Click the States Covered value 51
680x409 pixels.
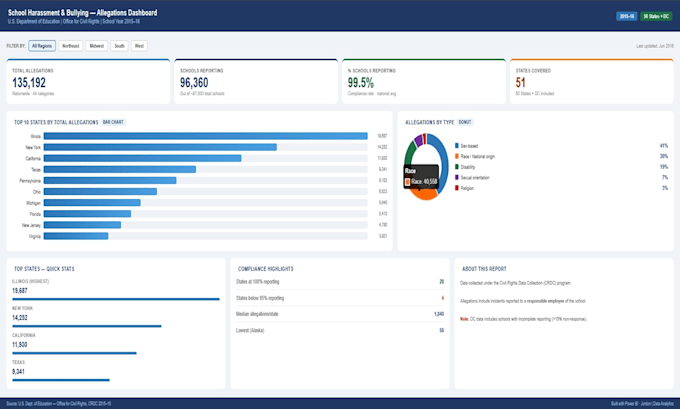pos(520,82)
